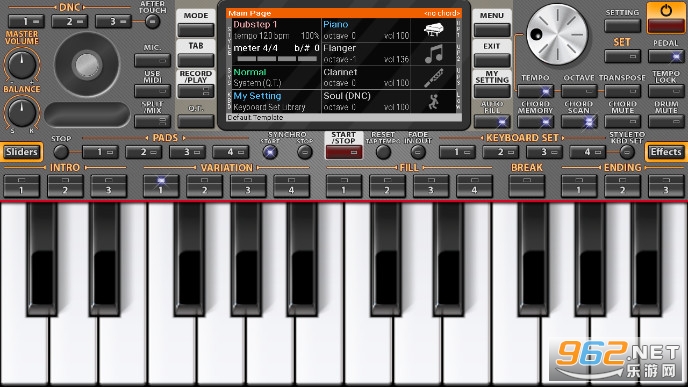The width and height of the screenshot is (688, 387).
Task: Toggle Style to Kbd Set
Action: (627, 152)
